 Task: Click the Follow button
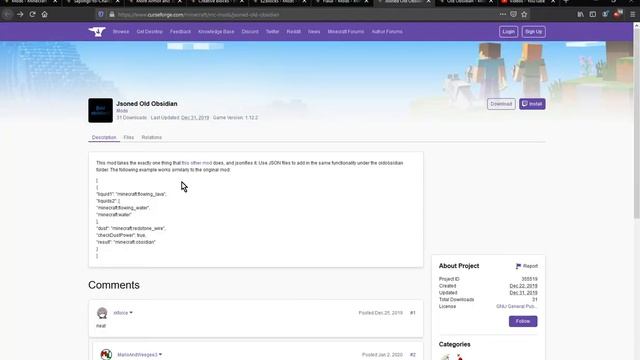pyautogui.click(x=523, y=321)
